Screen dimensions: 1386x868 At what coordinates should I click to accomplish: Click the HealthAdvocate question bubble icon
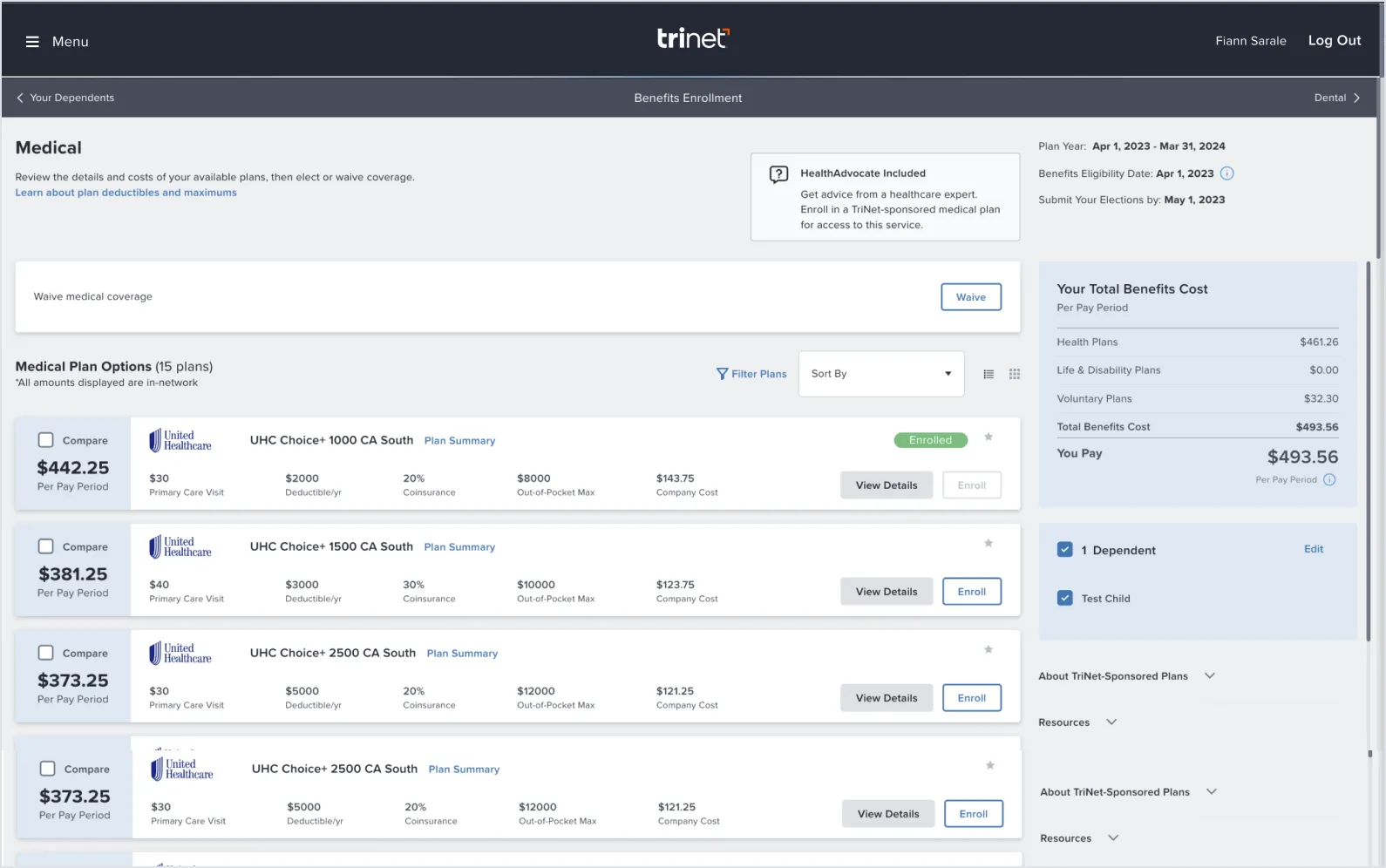pyautogui.click(x=778, y=174)
